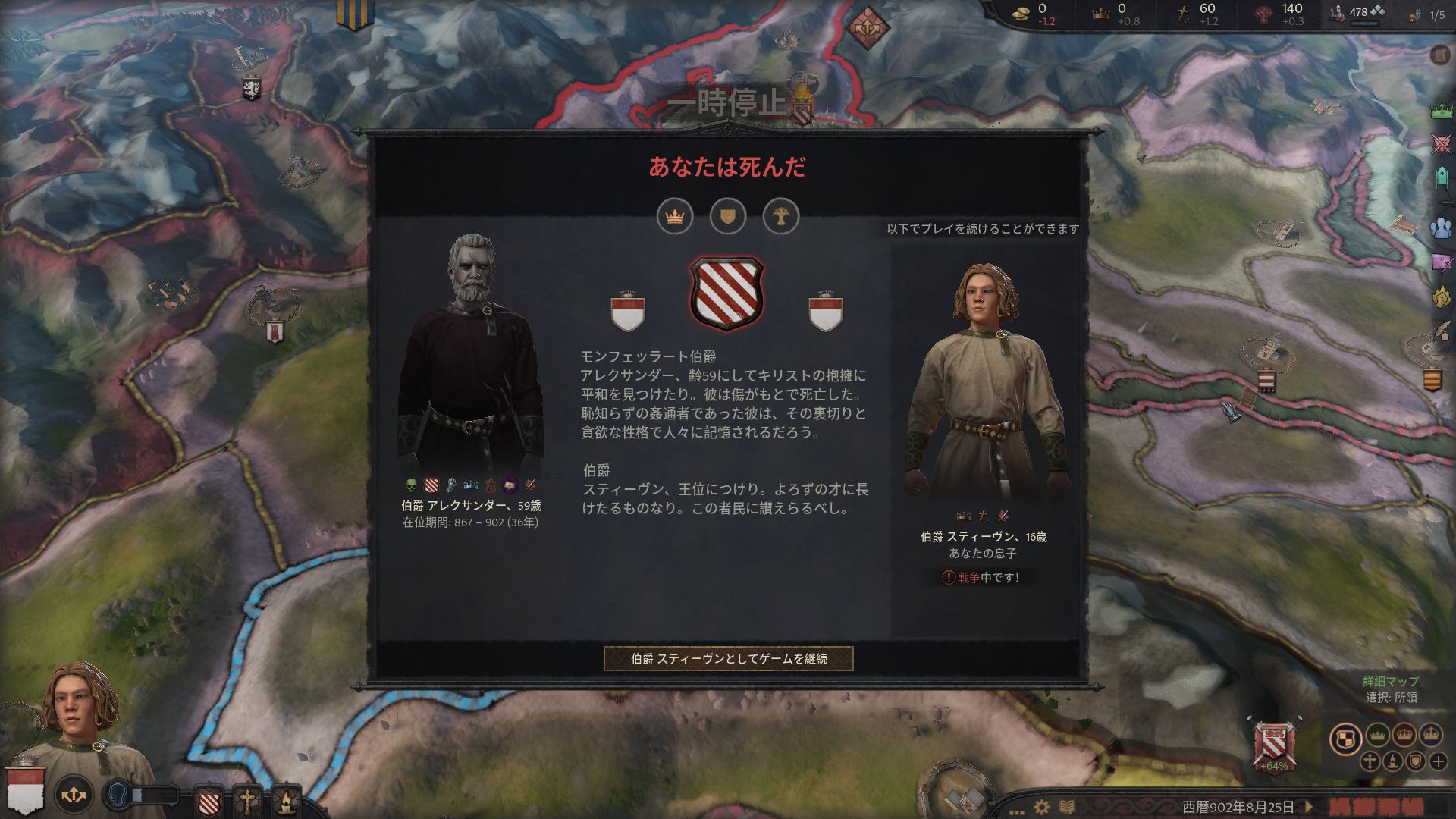The image size is (1456, 819).
Task: Continue the game as Count Stephen
Action: [728, 658]
